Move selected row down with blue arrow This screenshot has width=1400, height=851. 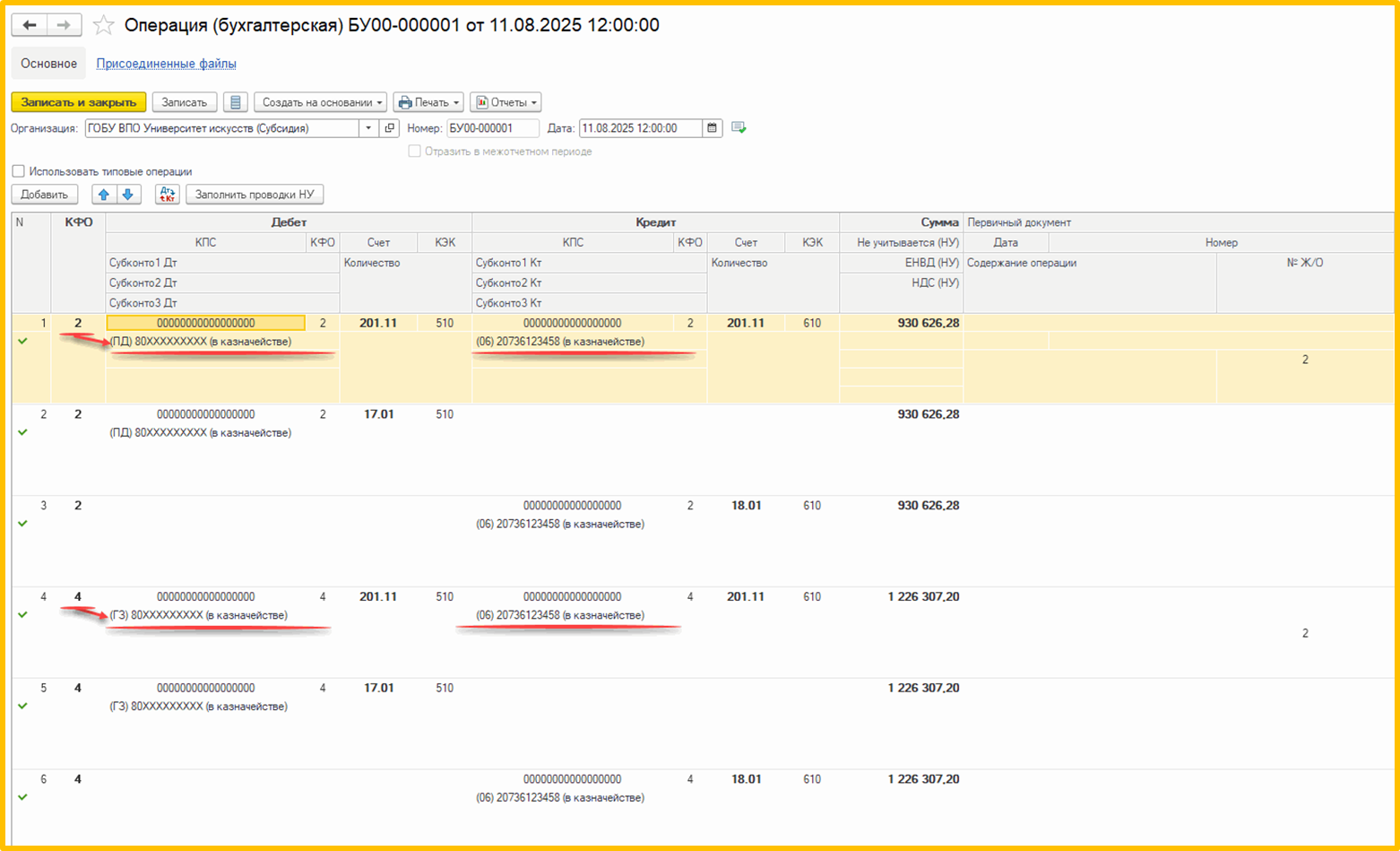[x=128, y=195]
